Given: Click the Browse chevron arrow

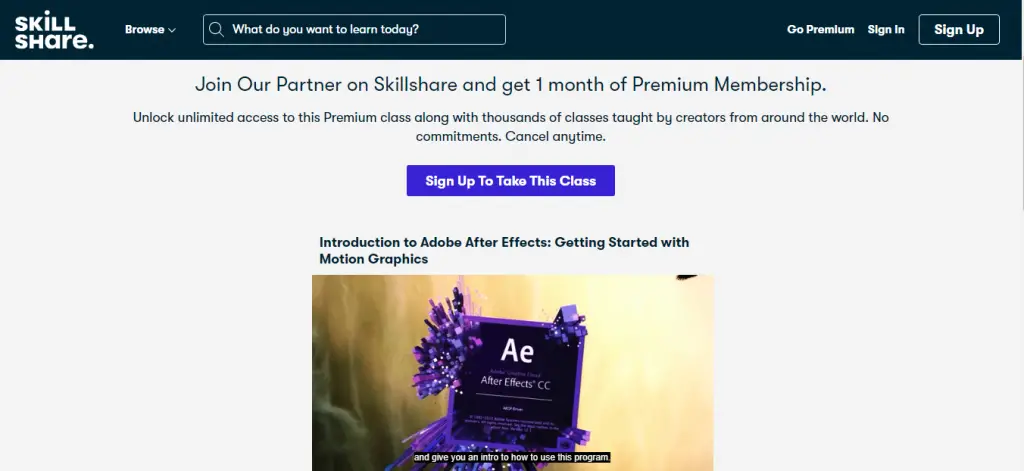Looking at the screenshot, I should pos(172,30).
